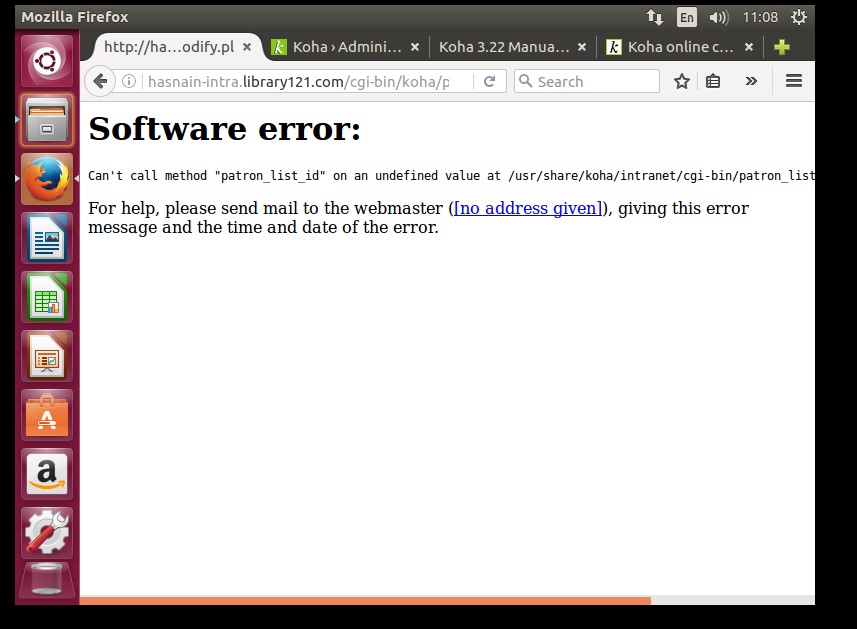This screenshot has height=629, width=857.
Task: Open a new tab with plus icon
Action: 782,47
